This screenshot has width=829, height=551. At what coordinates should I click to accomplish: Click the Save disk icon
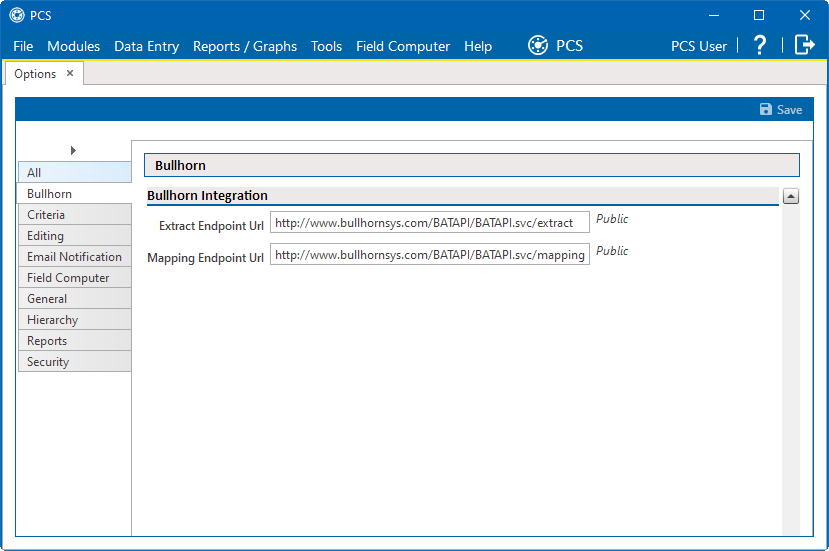coord(766,109)
